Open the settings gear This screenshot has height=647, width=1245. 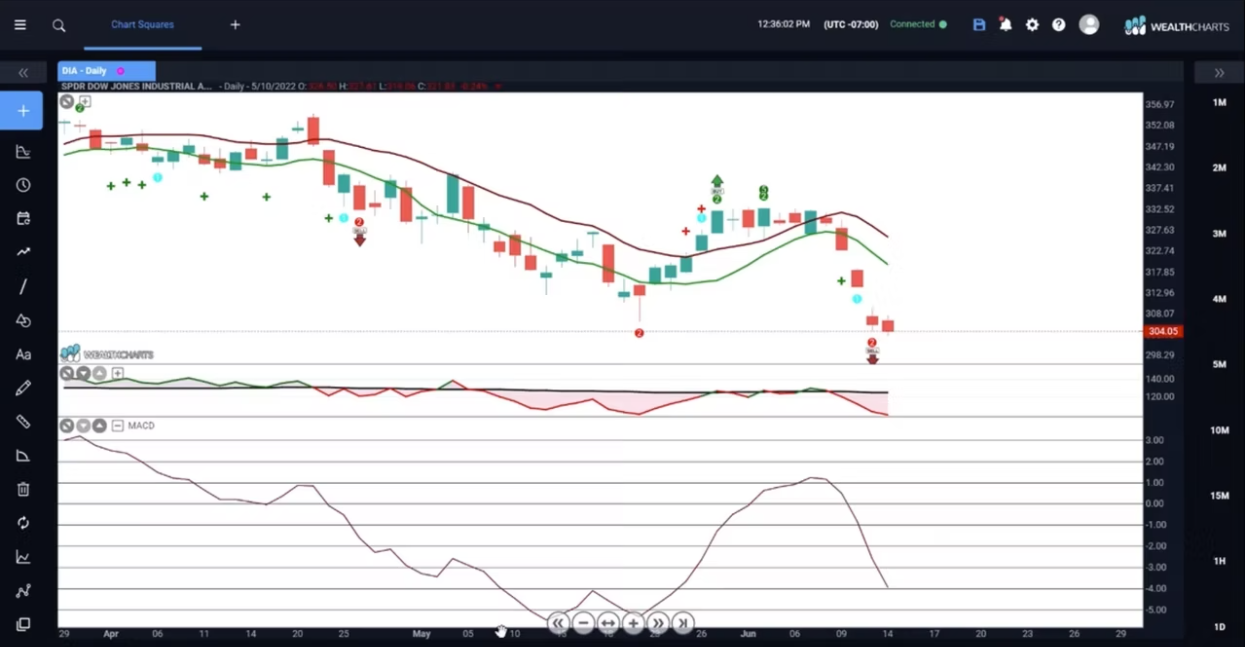click(1032, 25)
